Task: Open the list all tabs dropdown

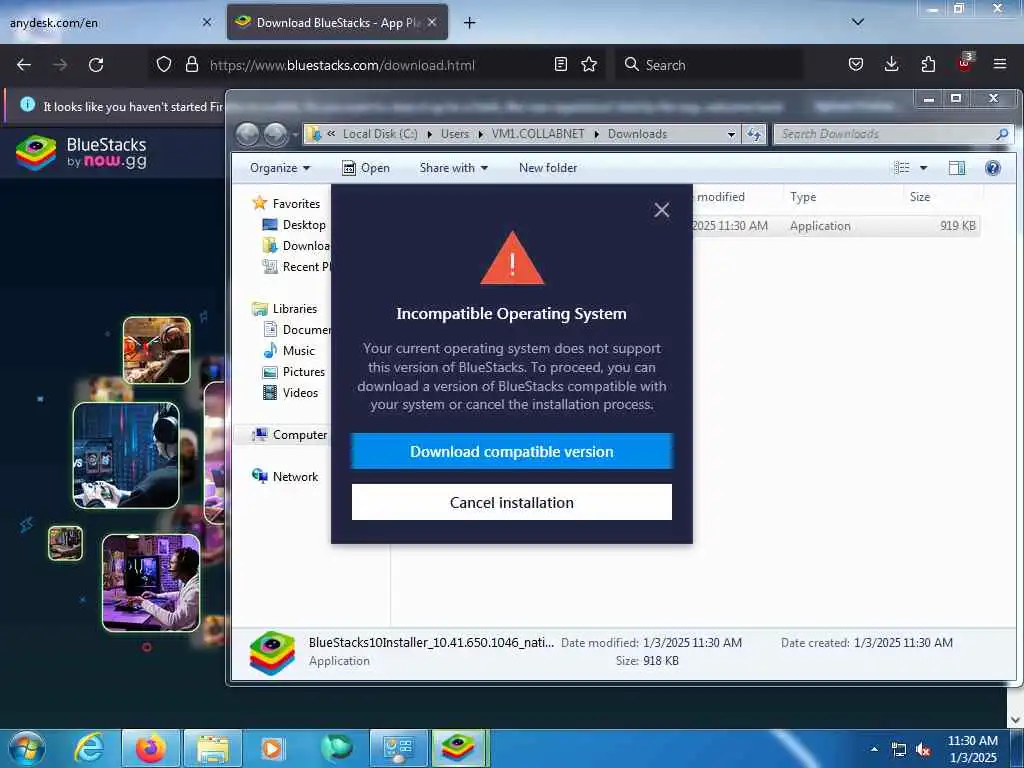Action: [858, 23]
